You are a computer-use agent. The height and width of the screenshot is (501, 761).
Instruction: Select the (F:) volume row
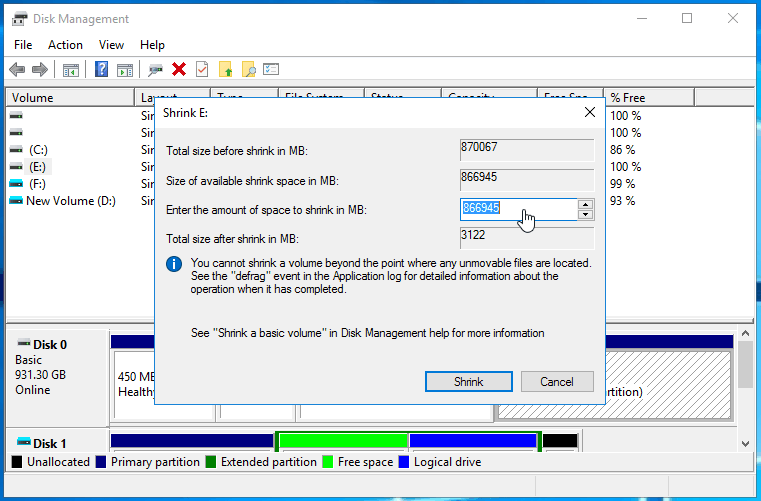37,184
